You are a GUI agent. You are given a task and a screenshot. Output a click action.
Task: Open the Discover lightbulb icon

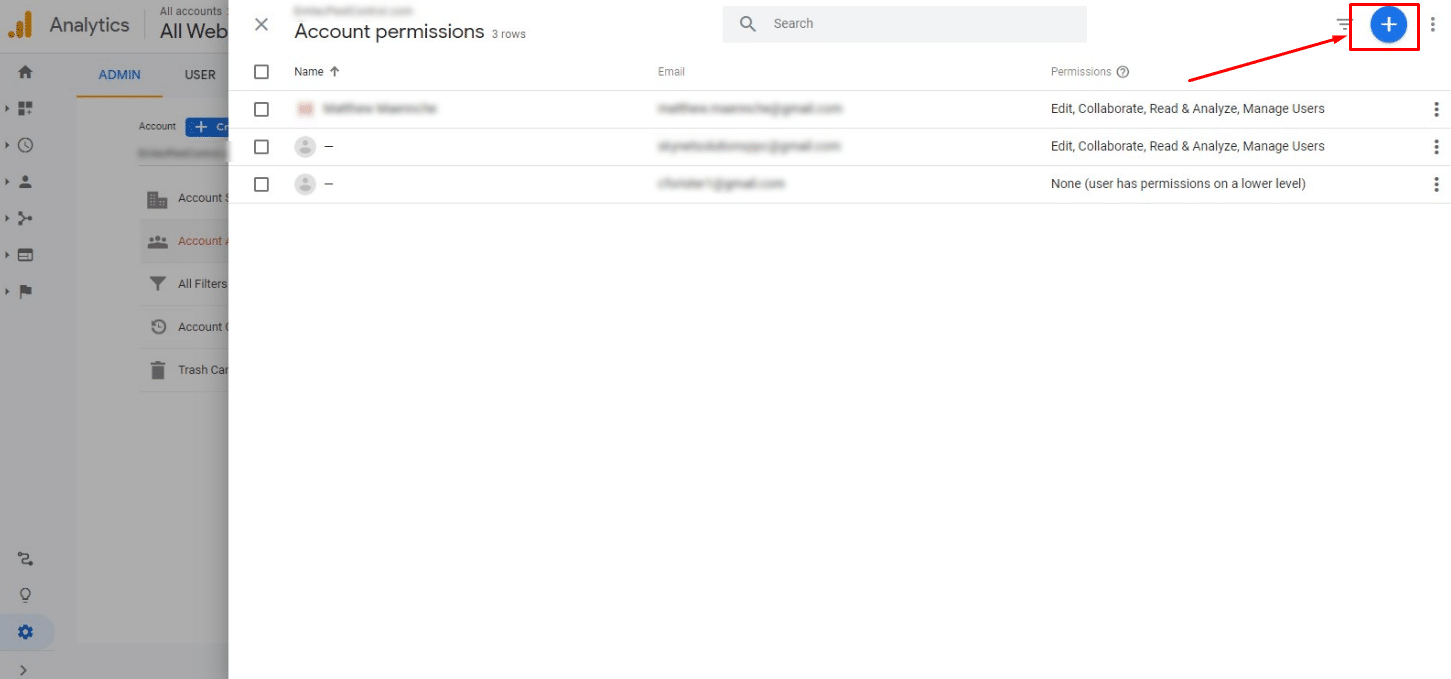tap(25, 595)
